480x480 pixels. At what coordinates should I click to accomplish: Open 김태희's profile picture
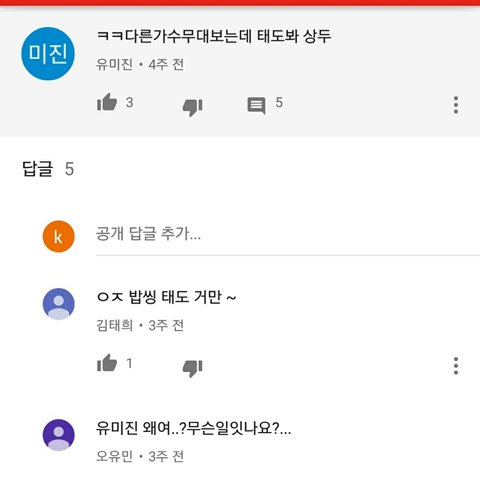click(x=58, y=304)
